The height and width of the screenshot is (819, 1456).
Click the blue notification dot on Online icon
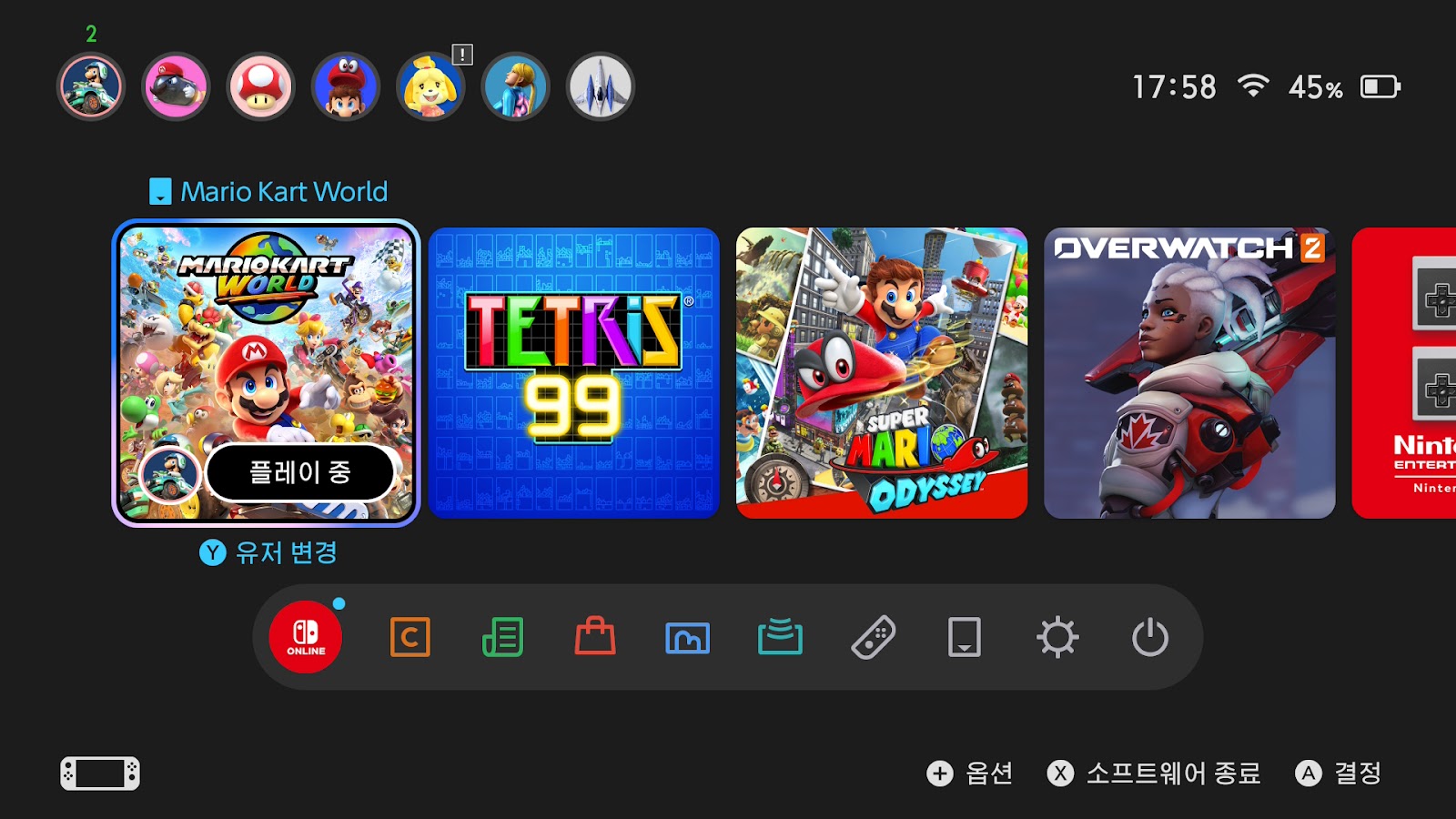[339, 603]
